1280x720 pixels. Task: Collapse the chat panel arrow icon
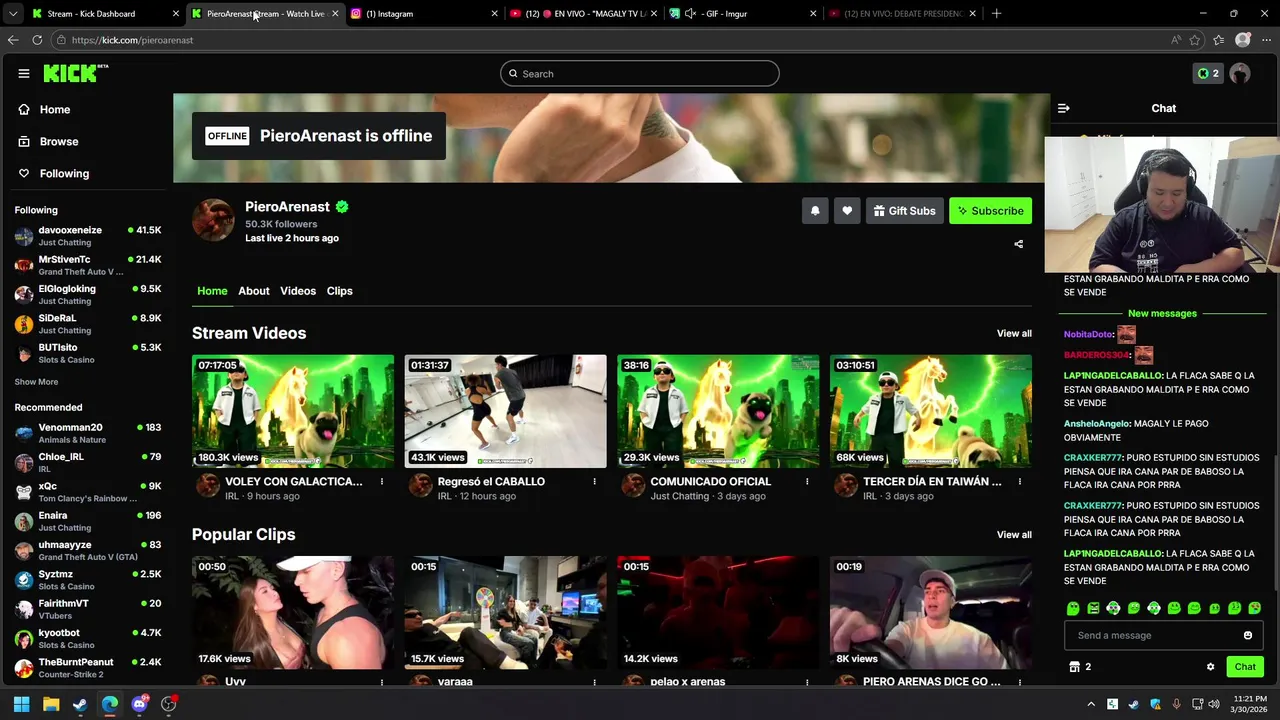click(x=1064, y=108)
